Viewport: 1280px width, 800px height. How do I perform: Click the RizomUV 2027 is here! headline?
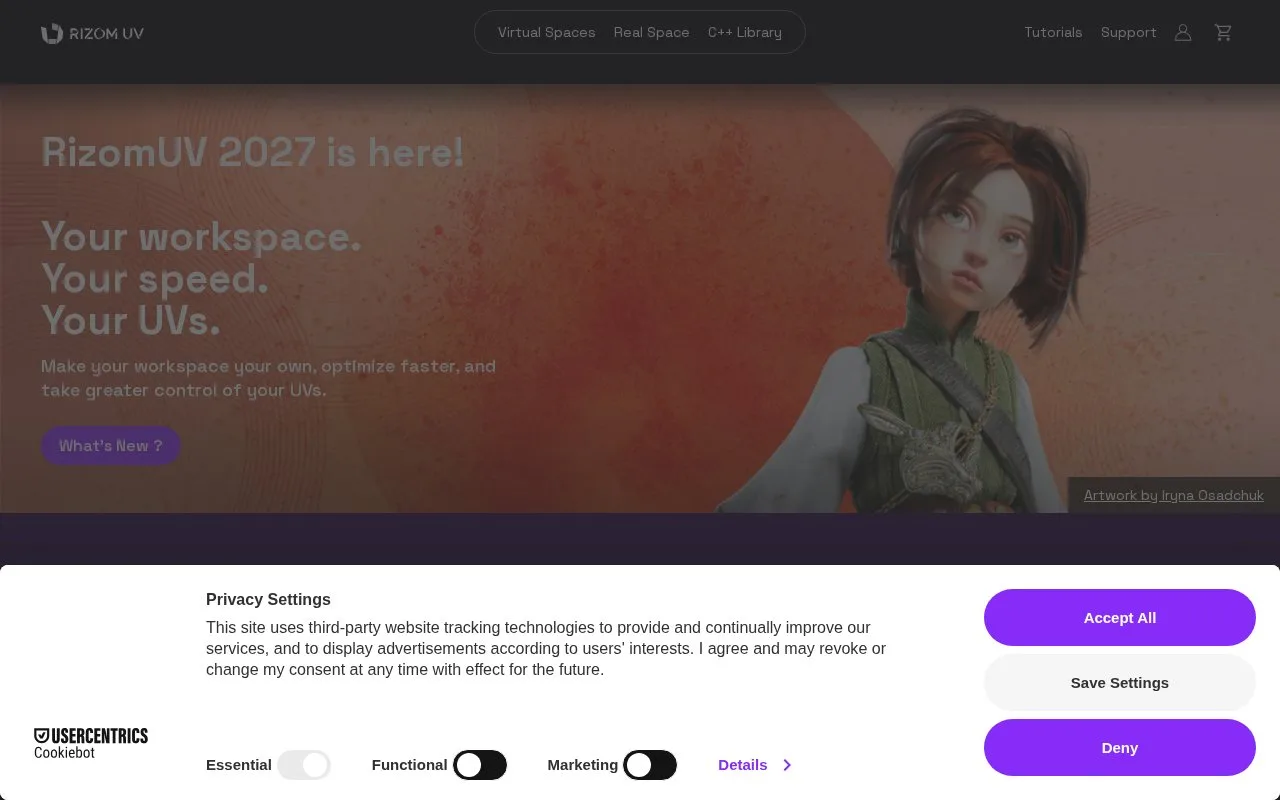click(x=252, y=152)
